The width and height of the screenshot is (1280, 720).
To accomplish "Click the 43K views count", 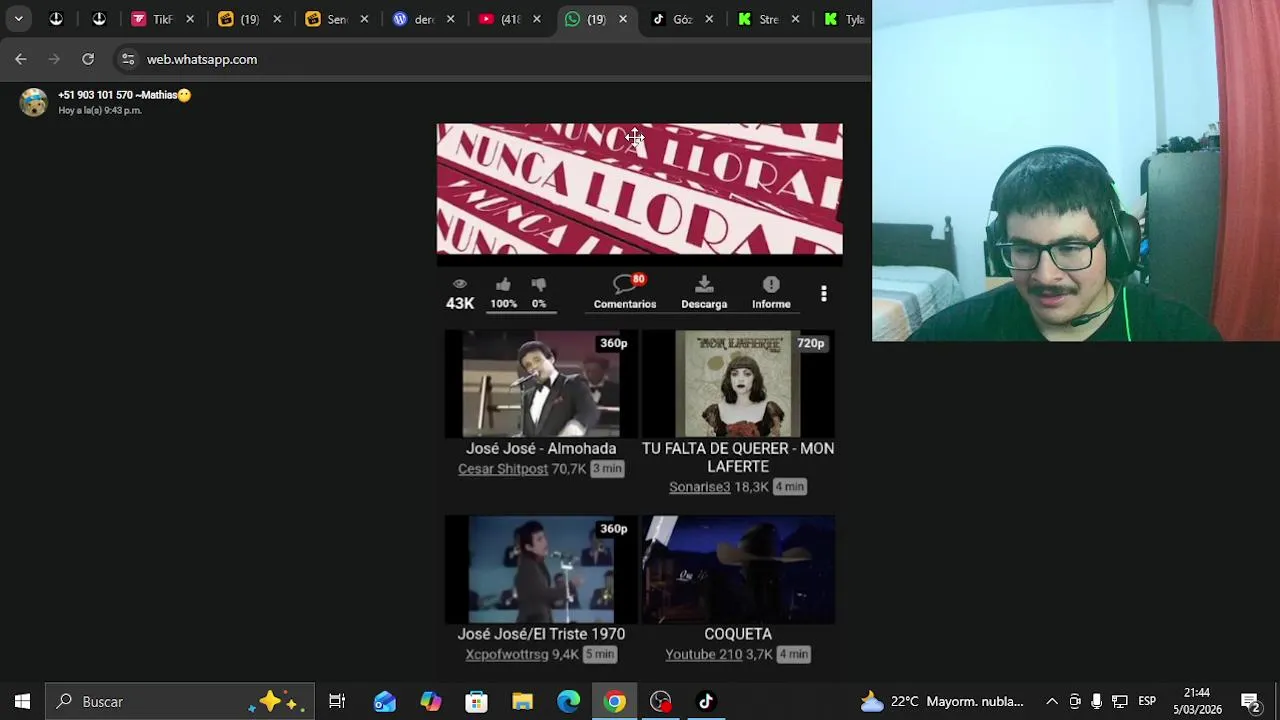I will pos(460,303).
